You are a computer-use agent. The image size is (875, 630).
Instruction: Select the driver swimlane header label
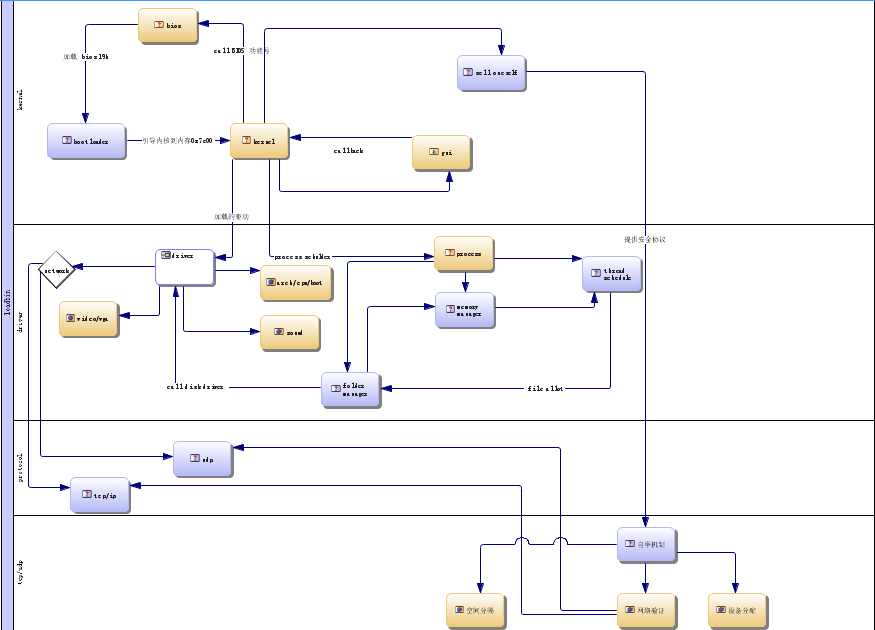point(20,322)
